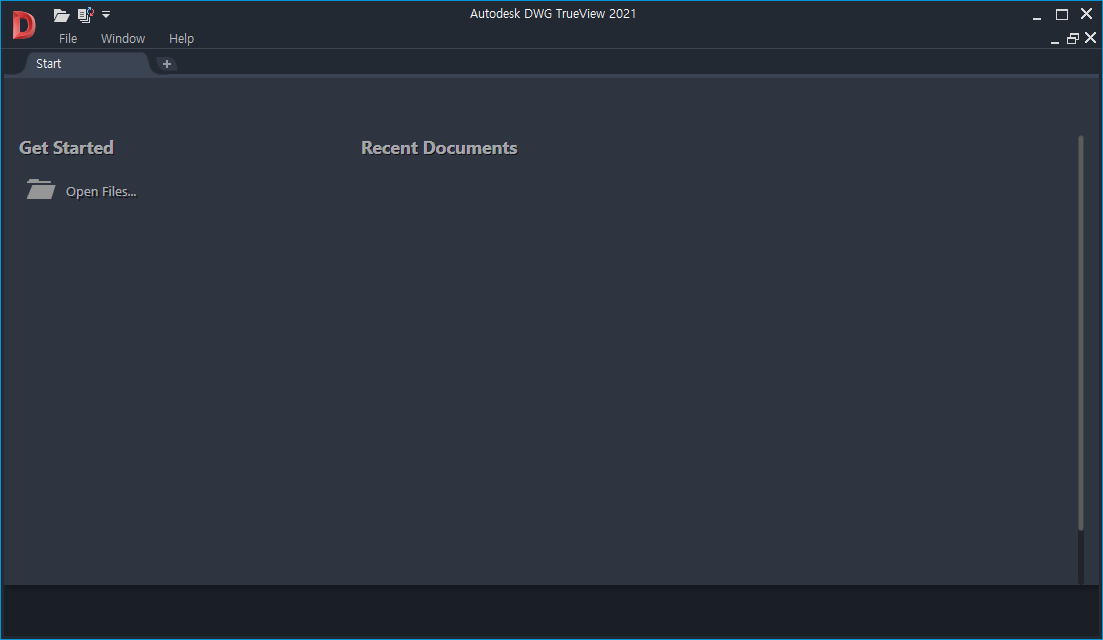This screenshot has height=640, width=1103.
Task: Add a new tab with the plus button
Action: coord(167,64)
